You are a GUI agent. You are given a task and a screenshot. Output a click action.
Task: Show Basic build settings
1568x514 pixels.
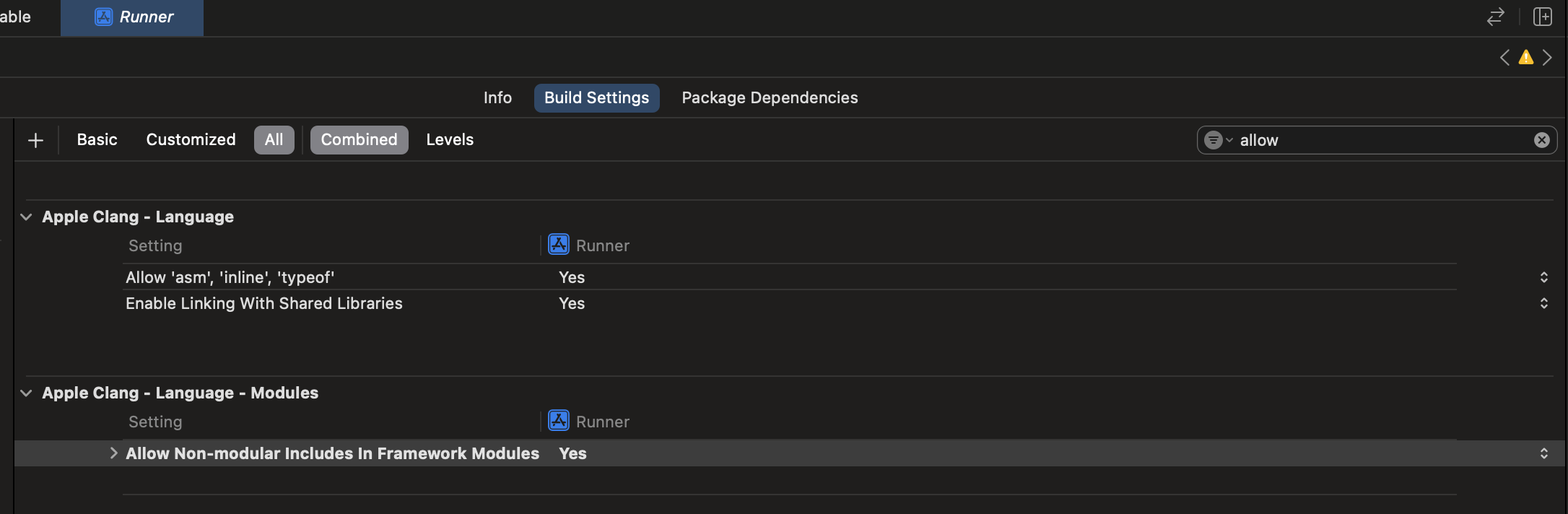click(97, 140)
